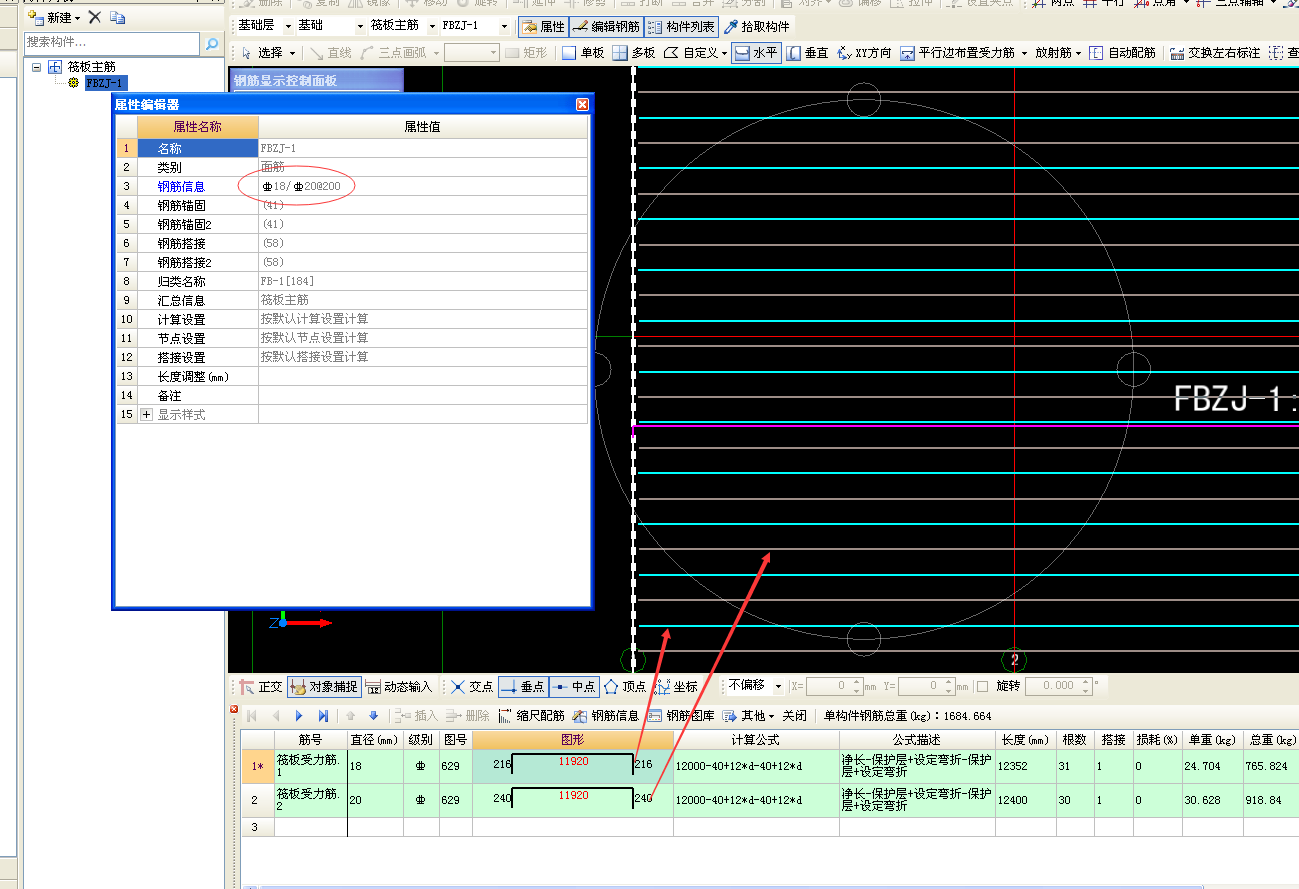This screenshot has width=1299, height=889.
Task: Click the 新建 new component button
Action: (55, 18)
